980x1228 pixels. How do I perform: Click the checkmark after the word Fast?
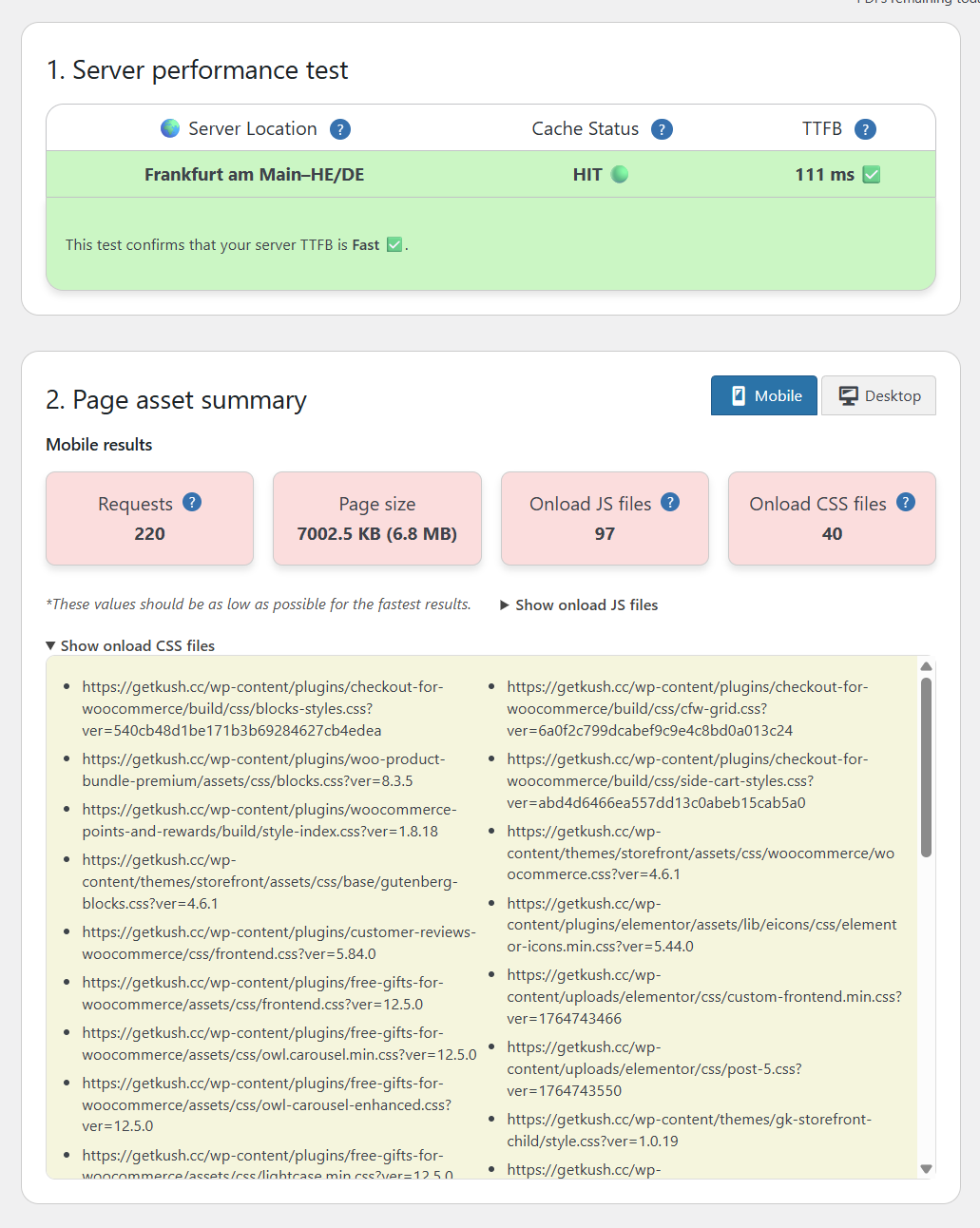[x=394, y=245]
